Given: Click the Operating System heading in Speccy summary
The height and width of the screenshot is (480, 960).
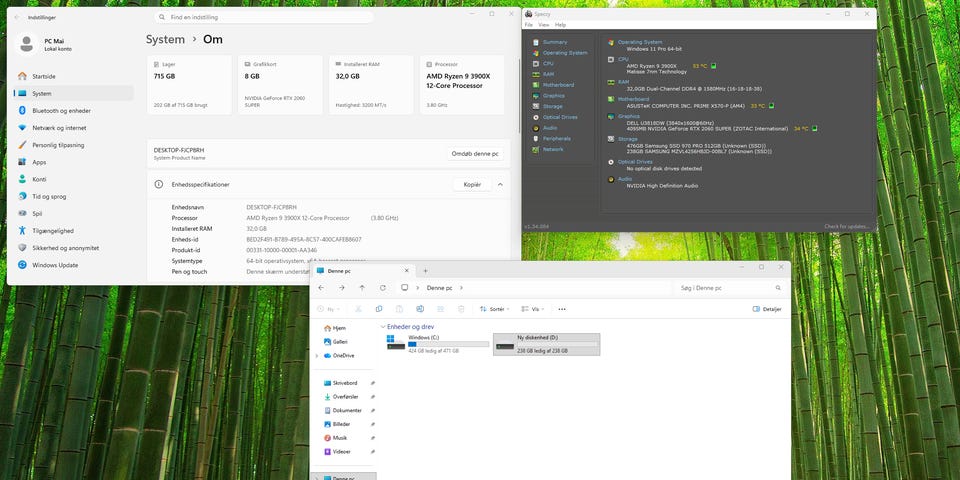Looking at the screenshot, I should pyautogui.click(x=640, y=42).
